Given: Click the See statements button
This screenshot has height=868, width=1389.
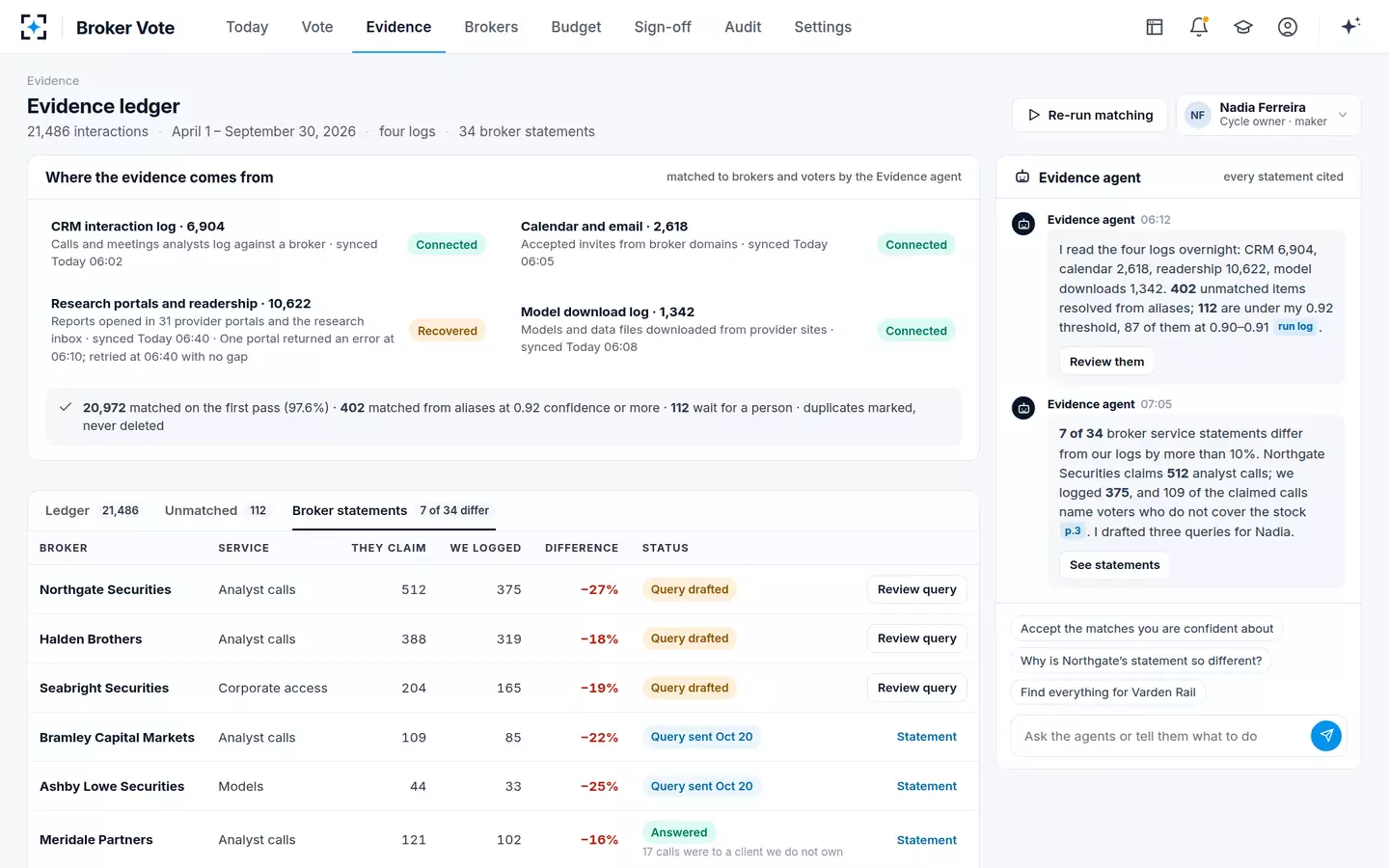Looking at the screenshot, I should click(x=1114, y=565).
